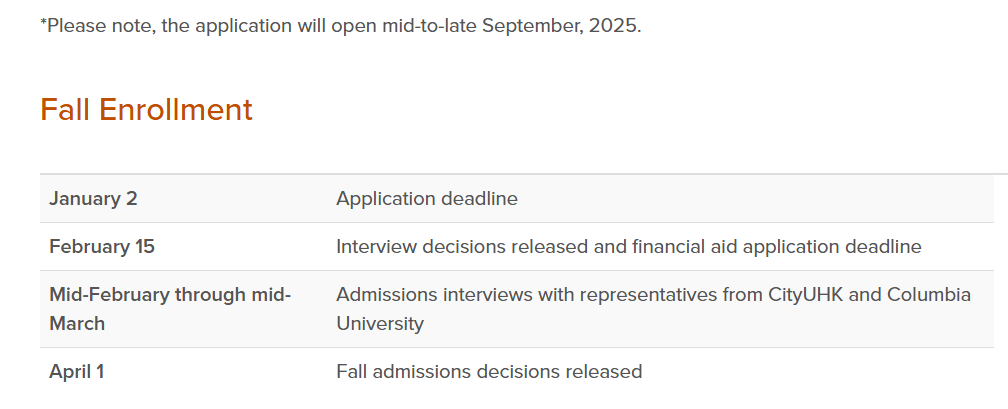
Task: Select the January 2 date cell
Action: tap(93, 199)
